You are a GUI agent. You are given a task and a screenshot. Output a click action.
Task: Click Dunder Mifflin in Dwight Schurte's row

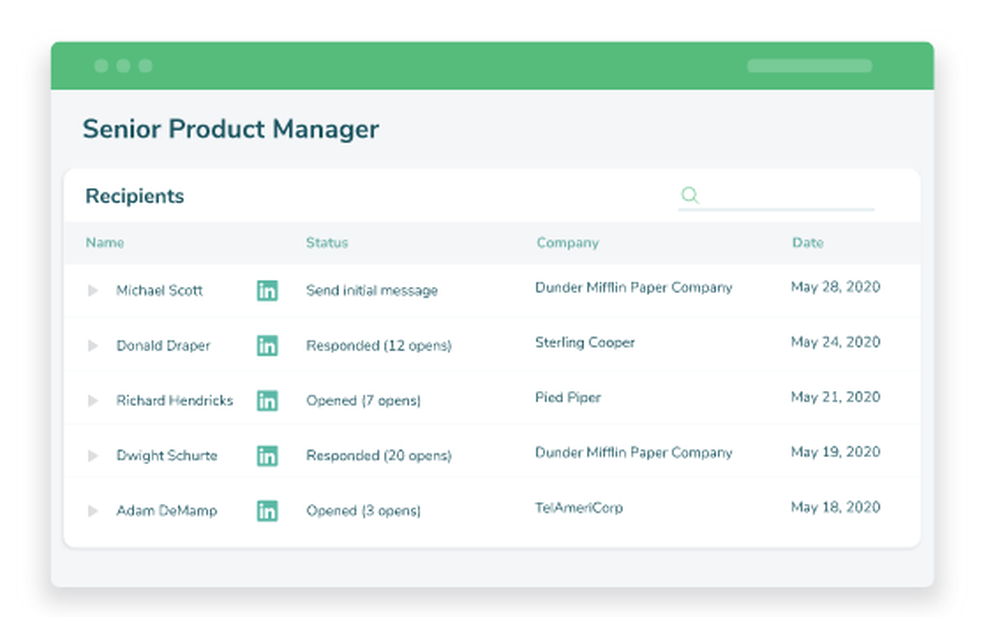634,452
